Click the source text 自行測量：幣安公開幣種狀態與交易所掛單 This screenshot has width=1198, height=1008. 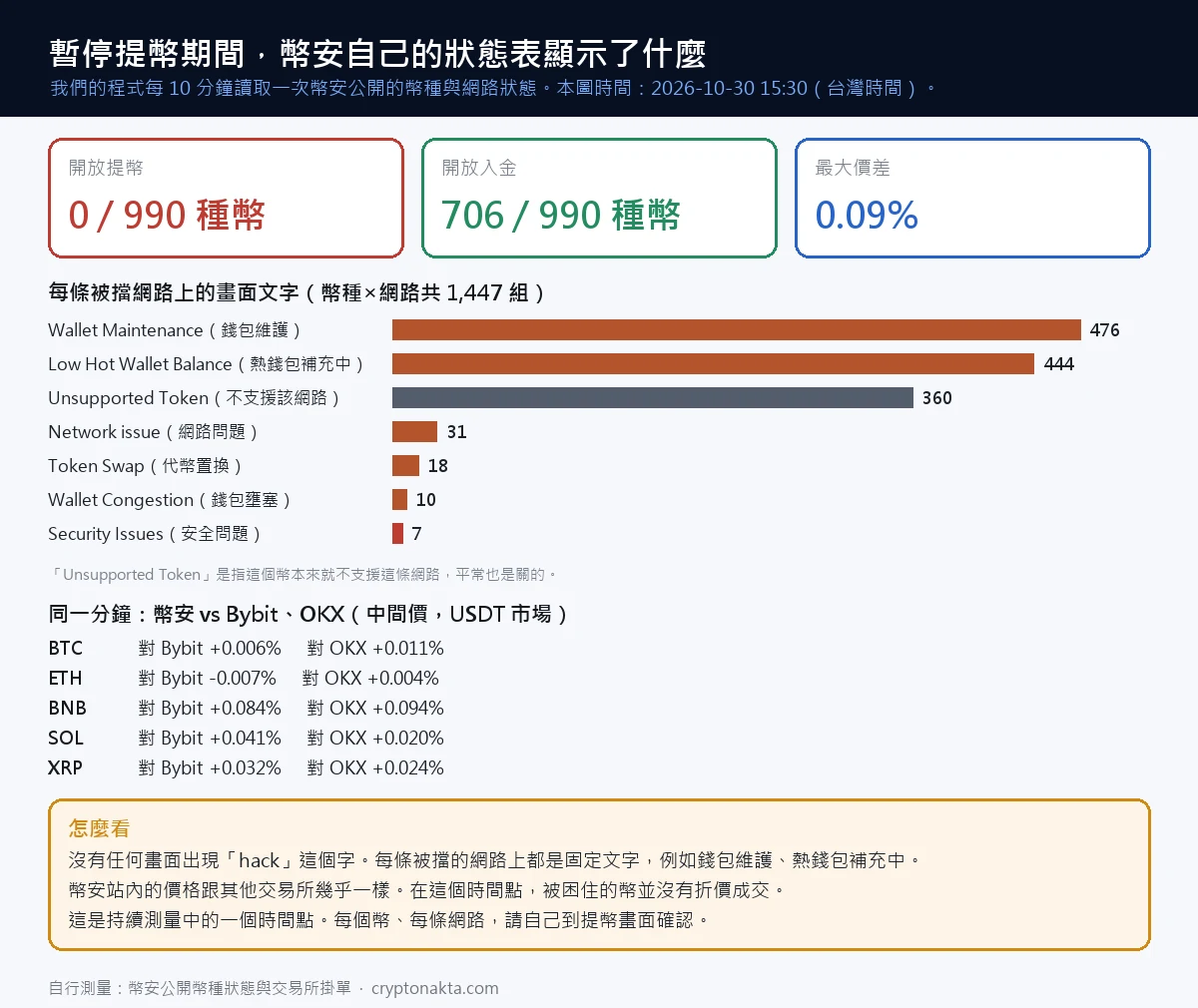click(200, 988)
